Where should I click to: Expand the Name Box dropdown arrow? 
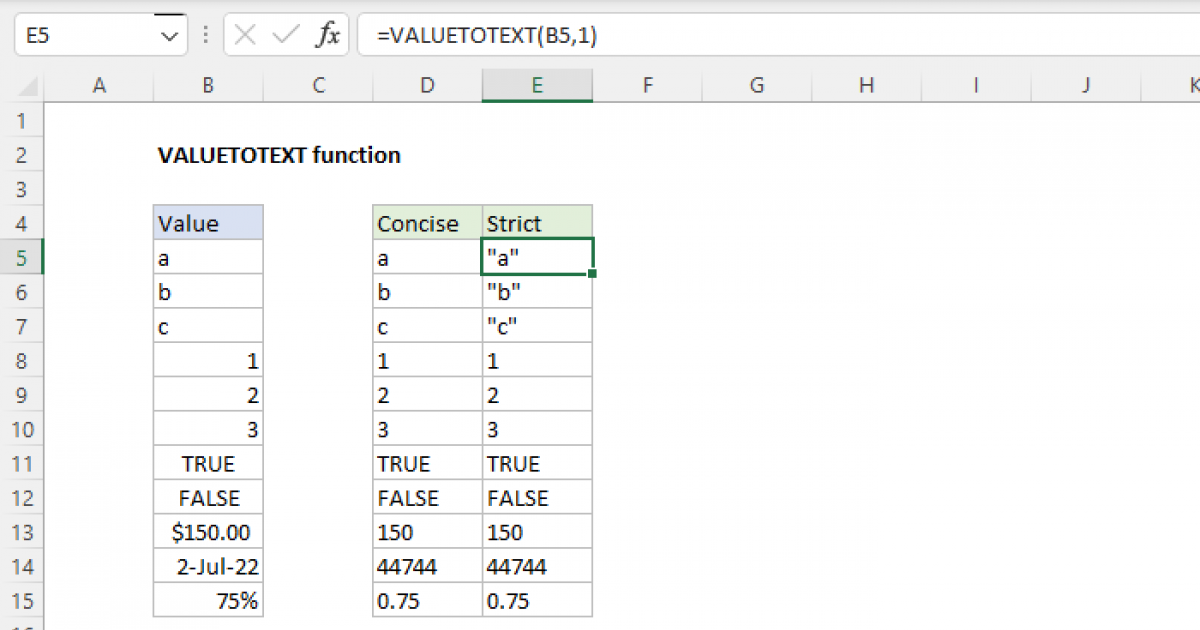(167, 36)
